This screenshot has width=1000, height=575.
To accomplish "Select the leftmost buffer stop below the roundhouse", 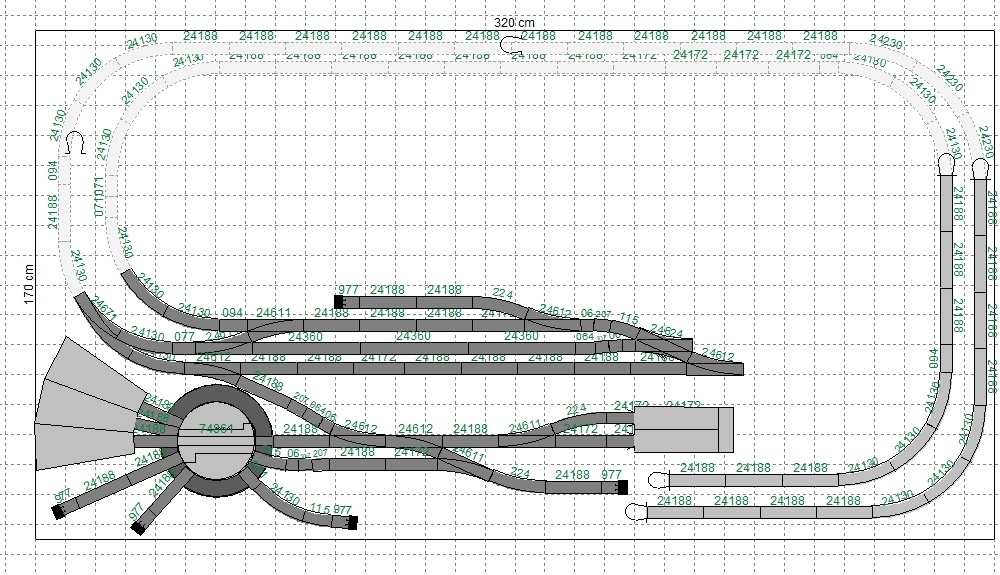I will tap(60, 507).
